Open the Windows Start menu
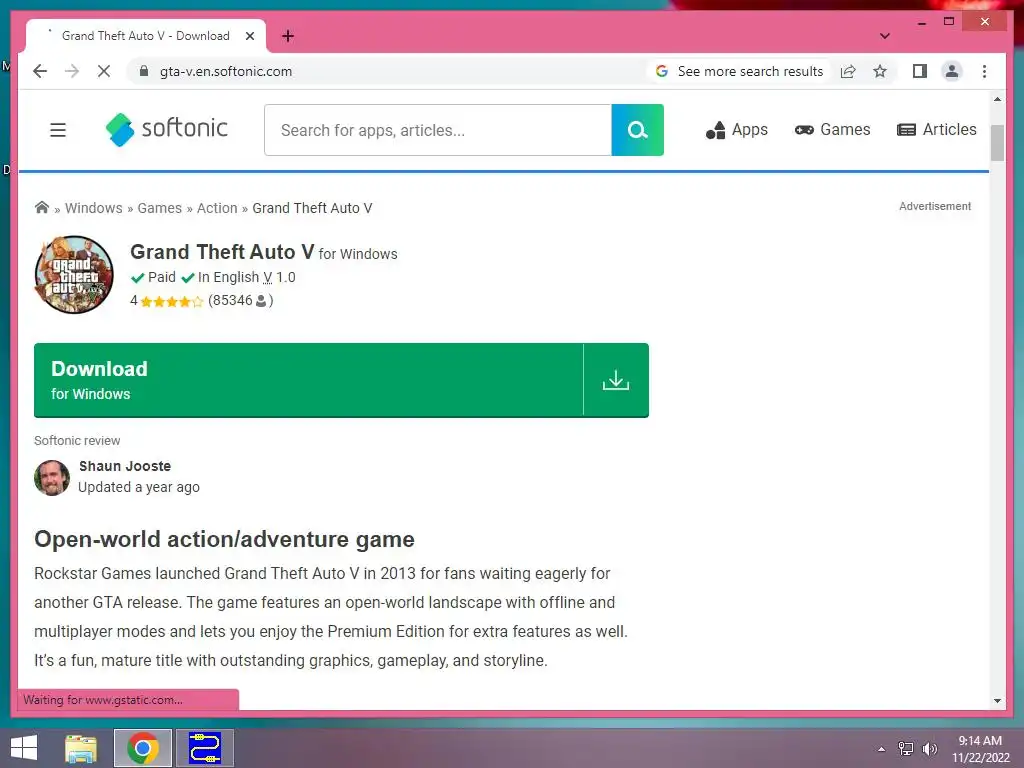The height and width of the screenshot is (768, 1024). tap(24, 748)
